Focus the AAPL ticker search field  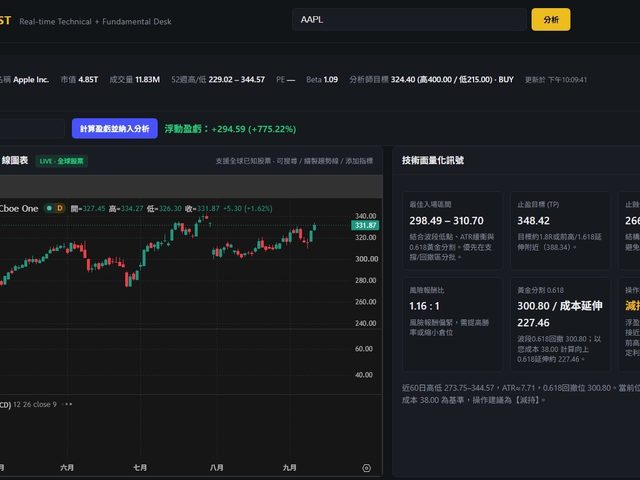[x=409, y=20]
